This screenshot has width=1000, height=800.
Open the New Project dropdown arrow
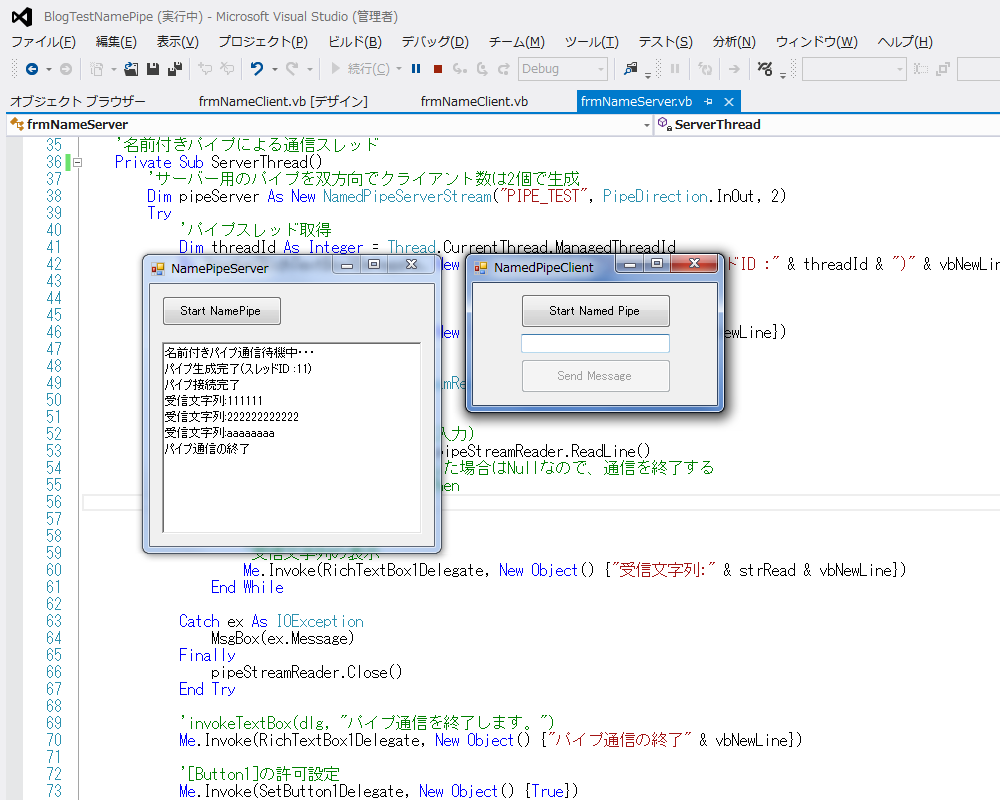tap(114, 69)
